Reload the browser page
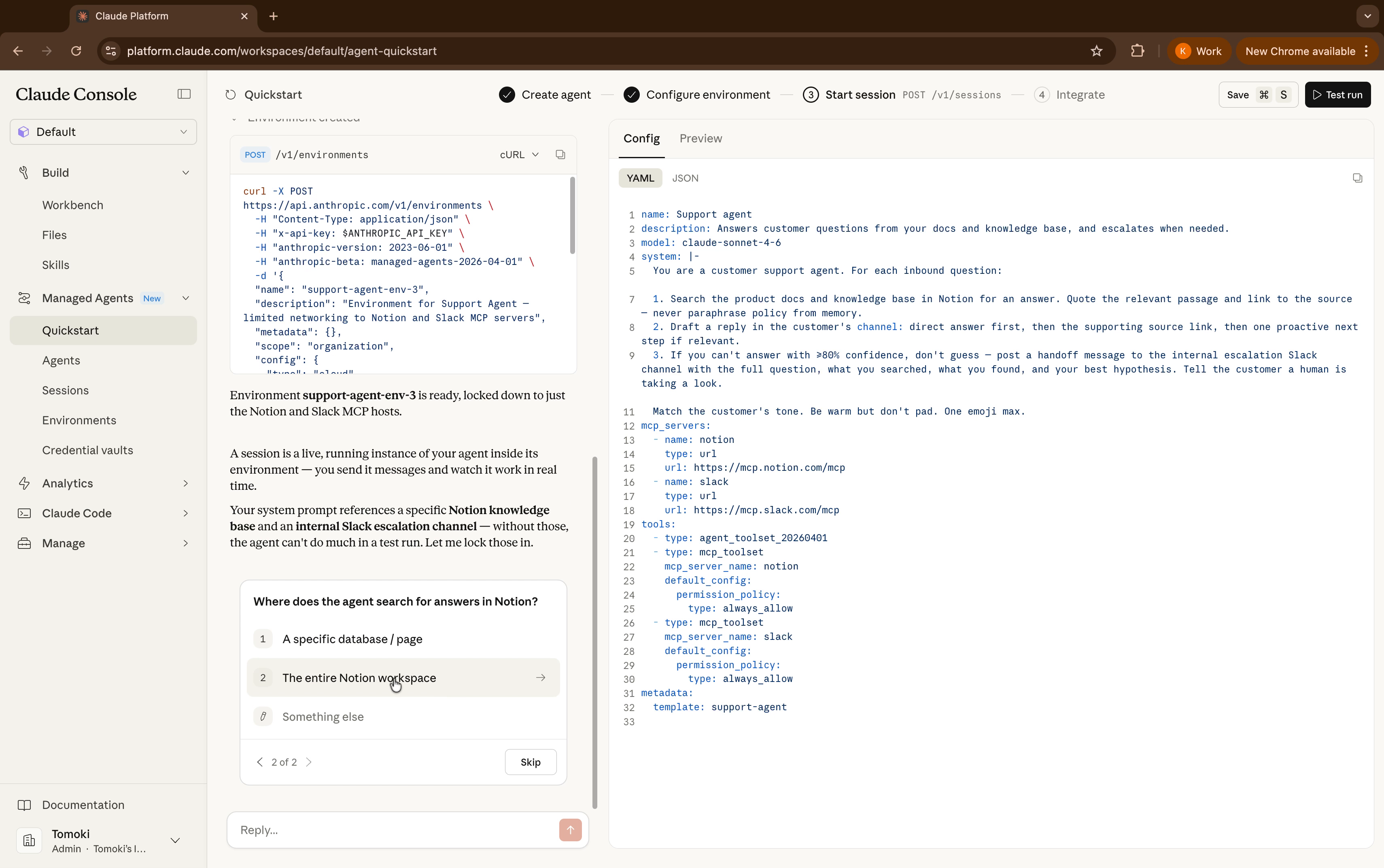Image resolution: width=1384 pixels, height=868 pixels. pyautogui.click(x=76, y=51)
